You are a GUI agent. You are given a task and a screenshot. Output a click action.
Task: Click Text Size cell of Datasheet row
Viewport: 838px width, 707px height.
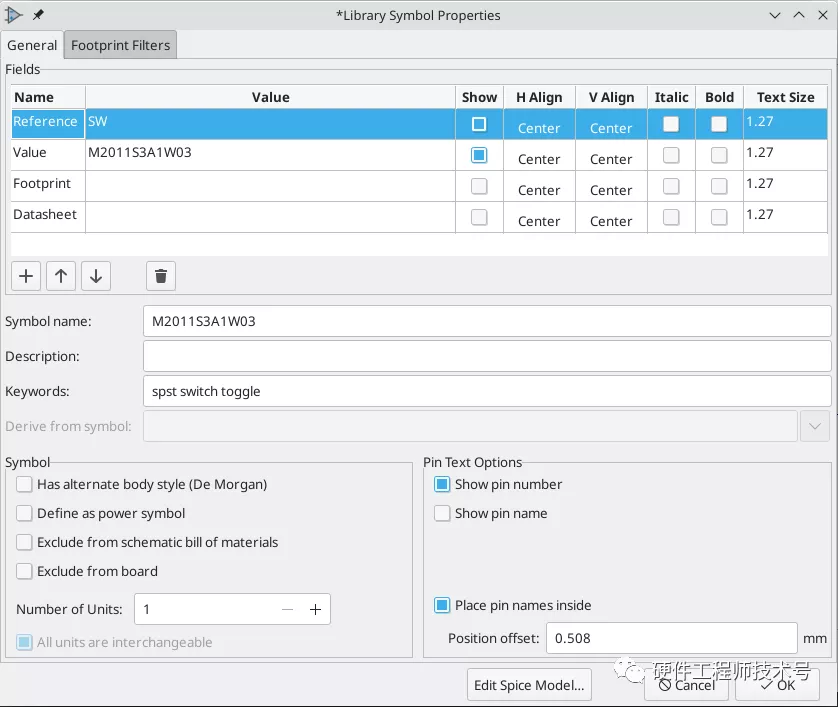click(x=785, y=217)
